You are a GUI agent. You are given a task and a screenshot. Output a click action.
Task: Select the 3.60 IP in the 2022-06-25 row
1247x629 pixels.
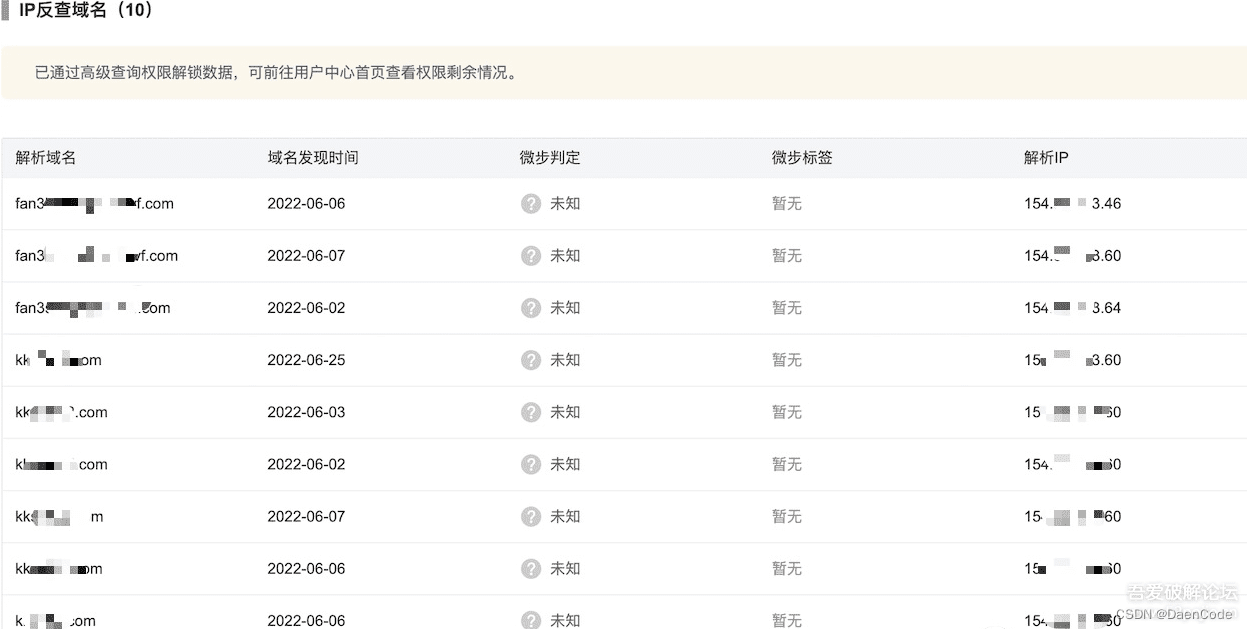[x=1072, y=360]
